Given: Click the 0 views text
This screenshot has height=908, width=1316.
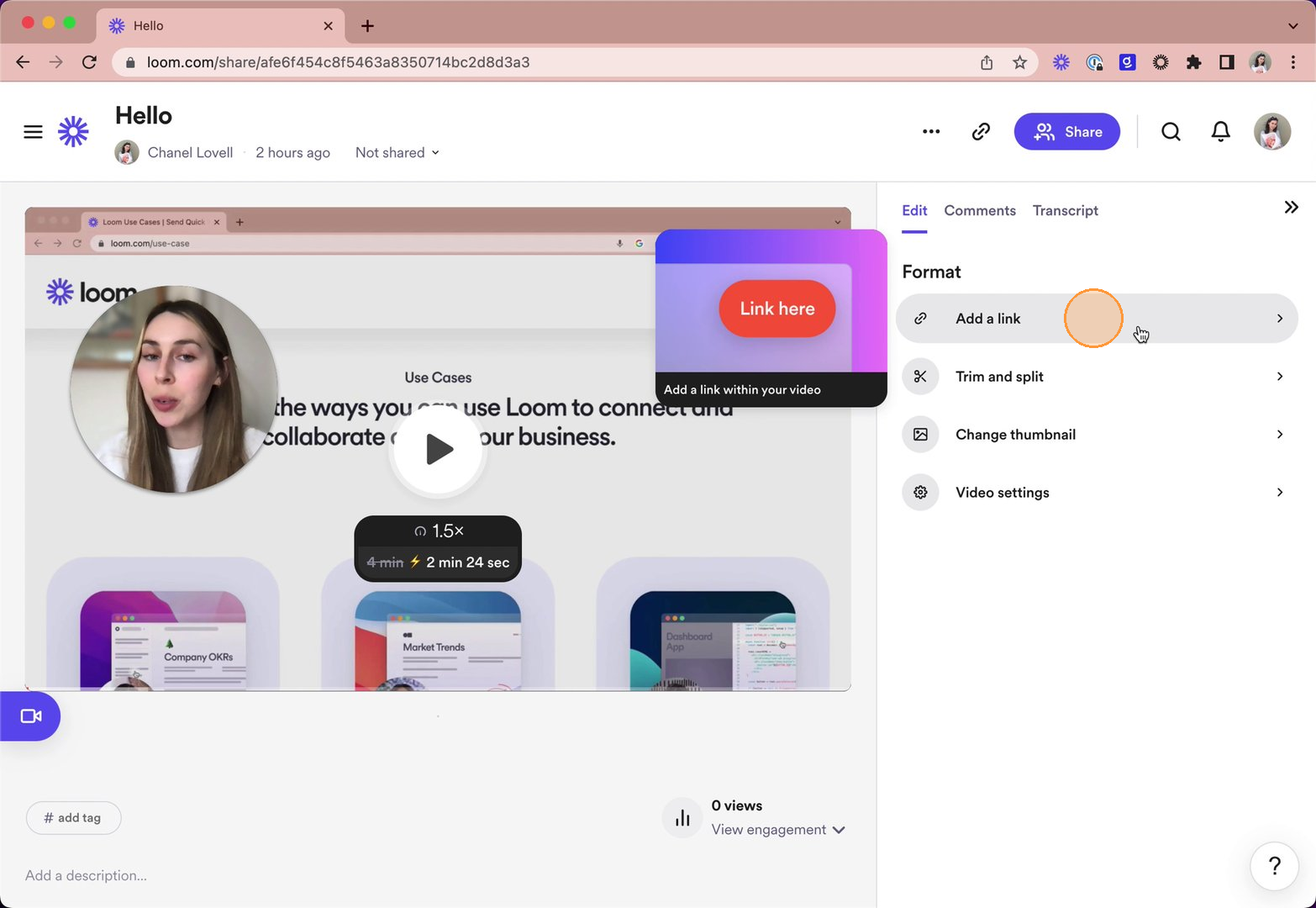Looking at the screenshot, I should pos(737,805).
